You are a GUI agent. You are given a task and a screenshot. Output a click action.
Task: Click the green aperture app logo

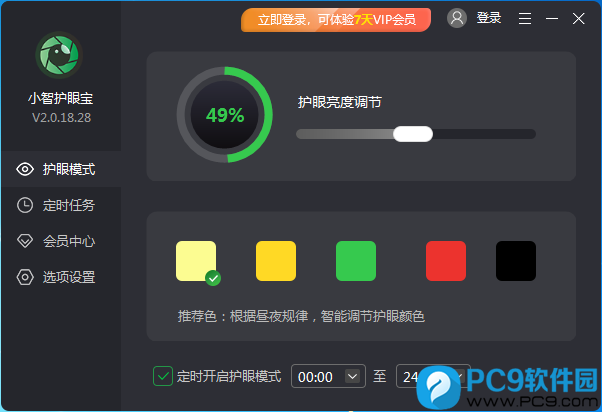click(x=59, y=55)
